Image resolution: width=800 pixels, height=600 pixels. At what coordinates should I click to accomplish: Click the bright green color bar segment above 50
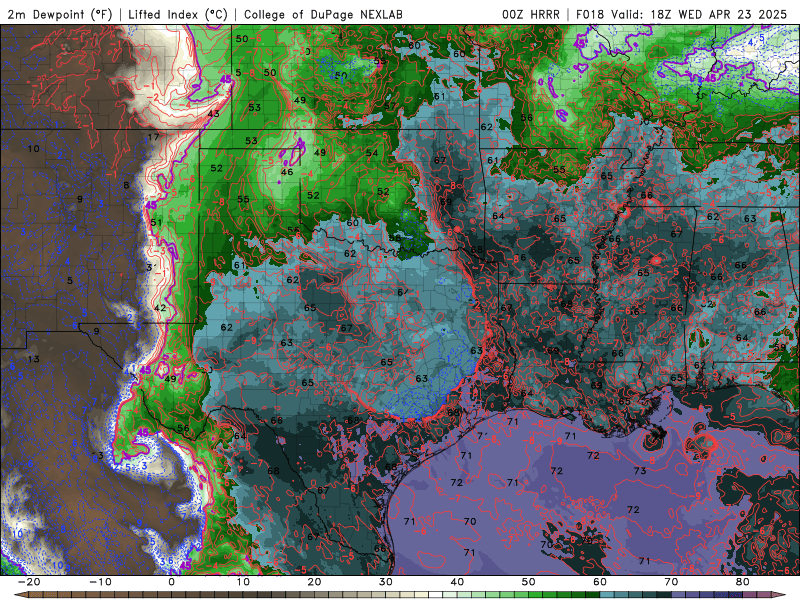tap(536, 595)
